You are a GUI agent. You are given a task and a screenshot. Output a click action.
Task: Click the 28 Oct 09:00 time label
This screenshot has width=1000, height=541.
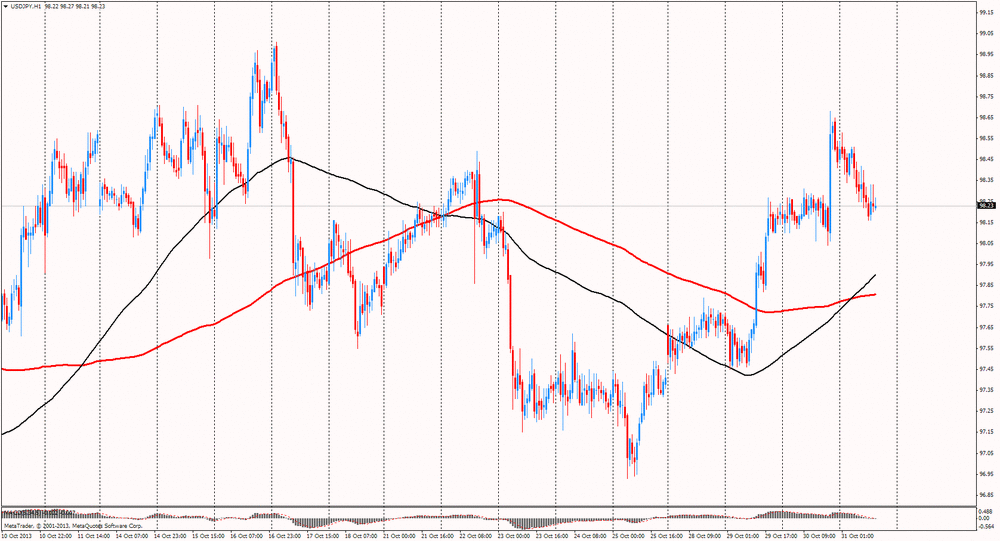coord(703,537)
